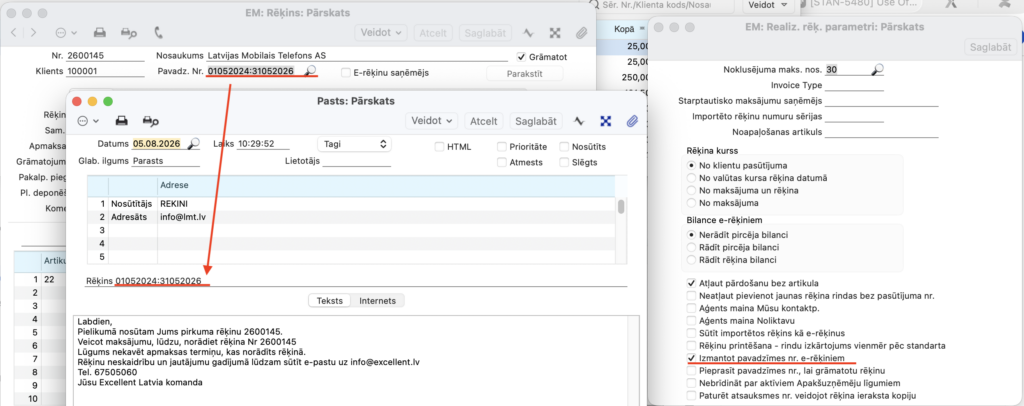Toggle the Grāmatot checkbox
The width and height of the screenshot is (1024, 406).
pyautogui.click(x=520, y=57)
